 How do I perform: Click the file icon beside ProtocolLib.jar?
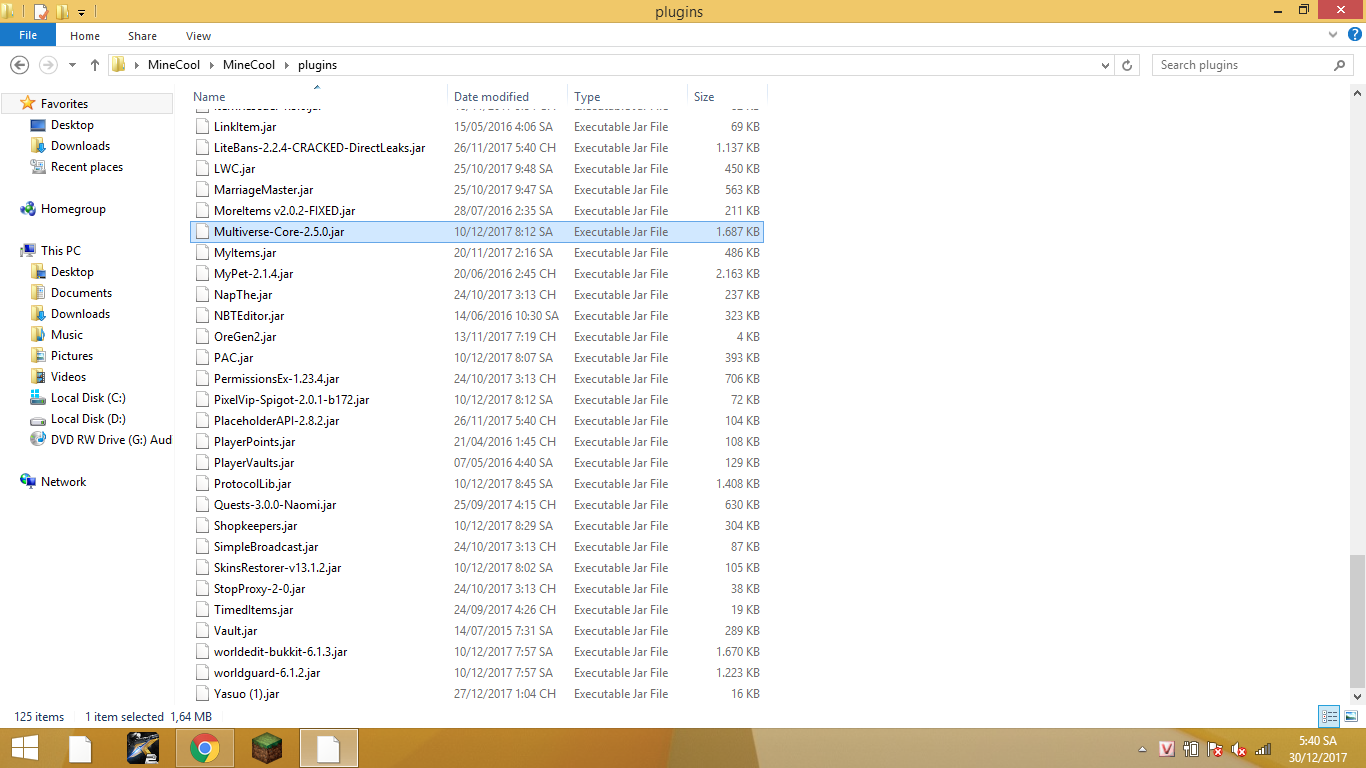202,484
